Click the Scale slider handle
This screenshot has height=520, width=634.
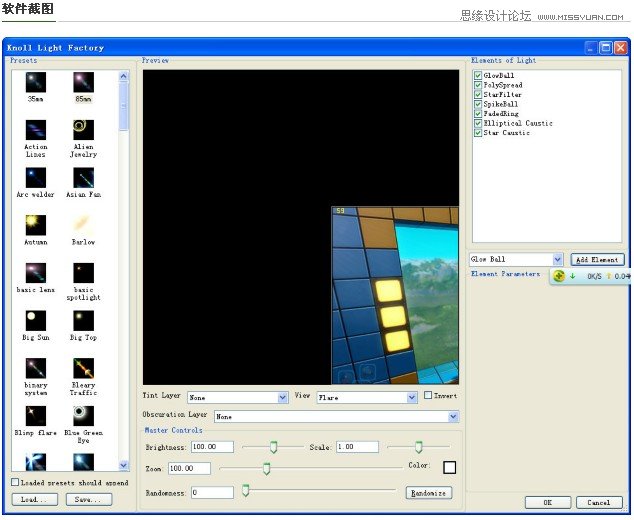point(419,447)
